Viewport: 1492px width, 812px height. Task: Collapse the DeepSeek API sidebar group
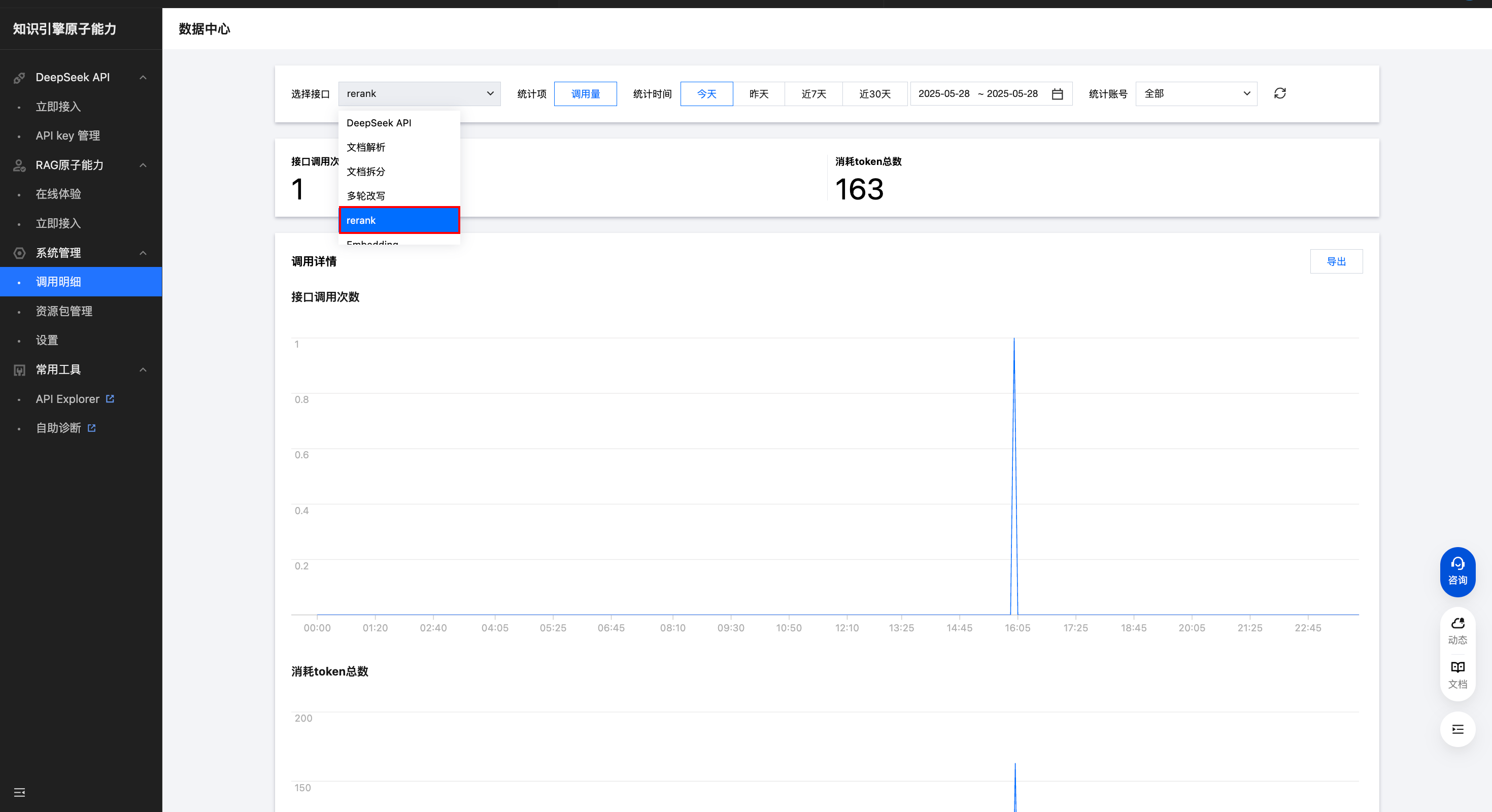pyautogui.click(x=143, y=78)
